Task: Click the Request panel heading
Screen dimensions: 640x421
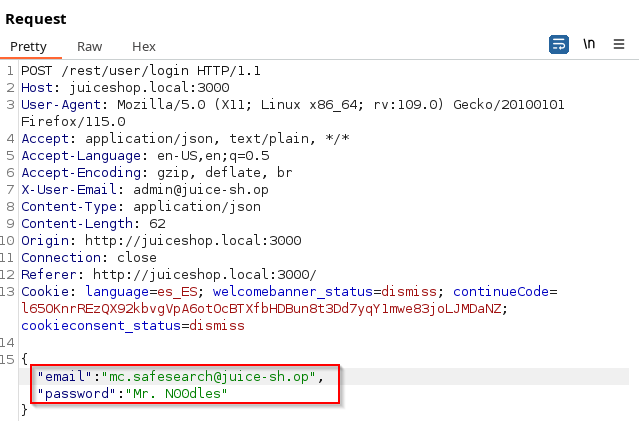Action: (36, 19)
